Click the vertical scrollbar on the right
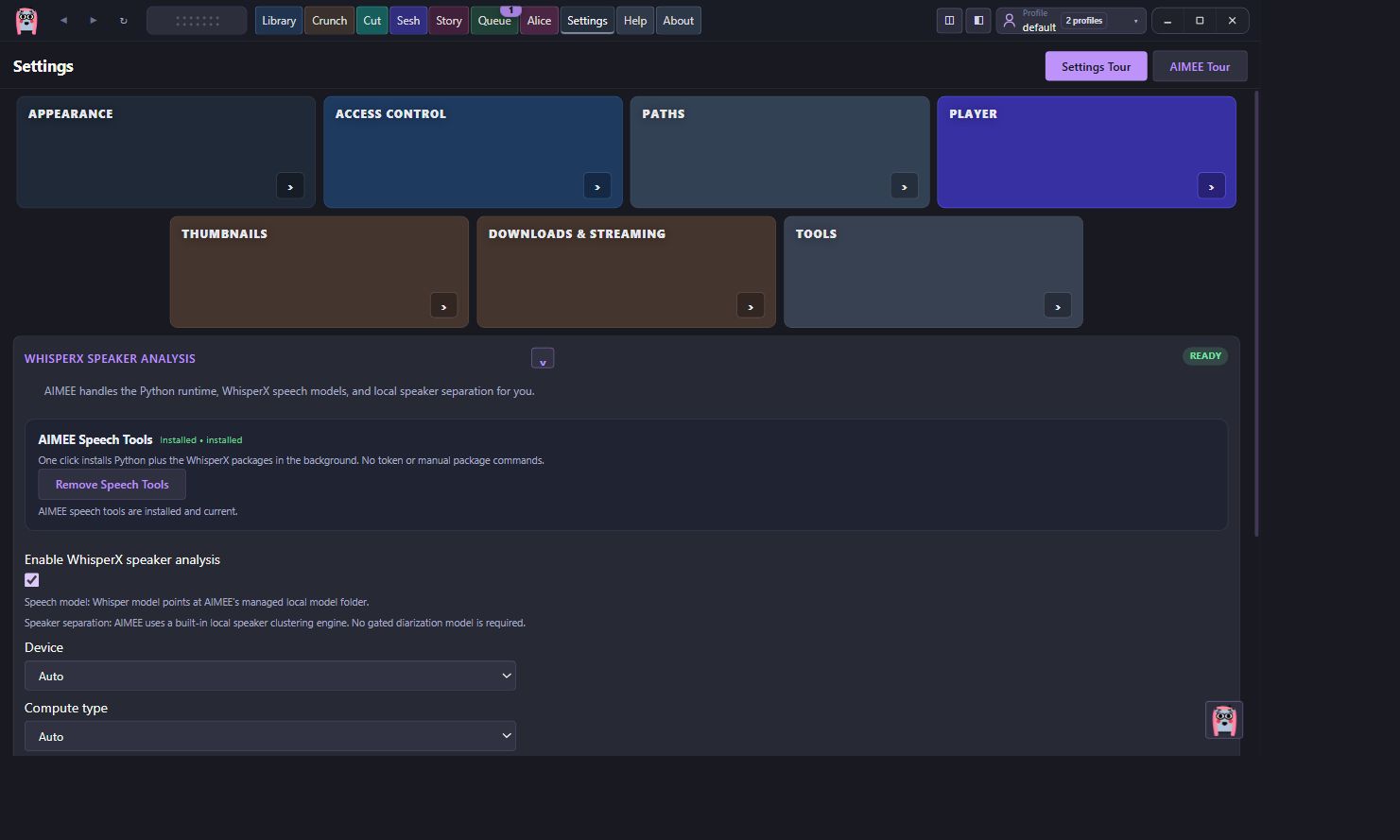The image size is (1400, 840). pos(1256,314)
